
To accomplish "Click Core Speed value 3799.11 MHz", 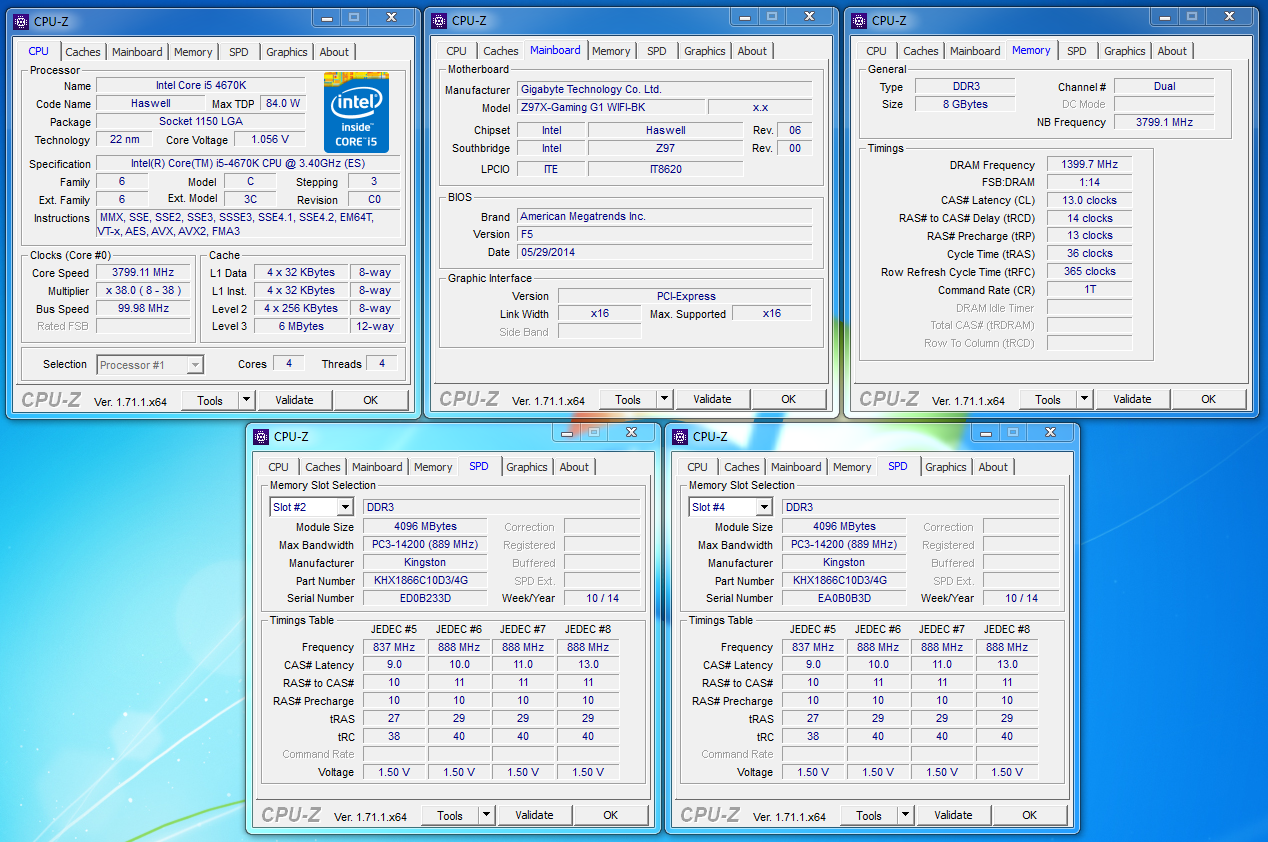I will (143, 272).
